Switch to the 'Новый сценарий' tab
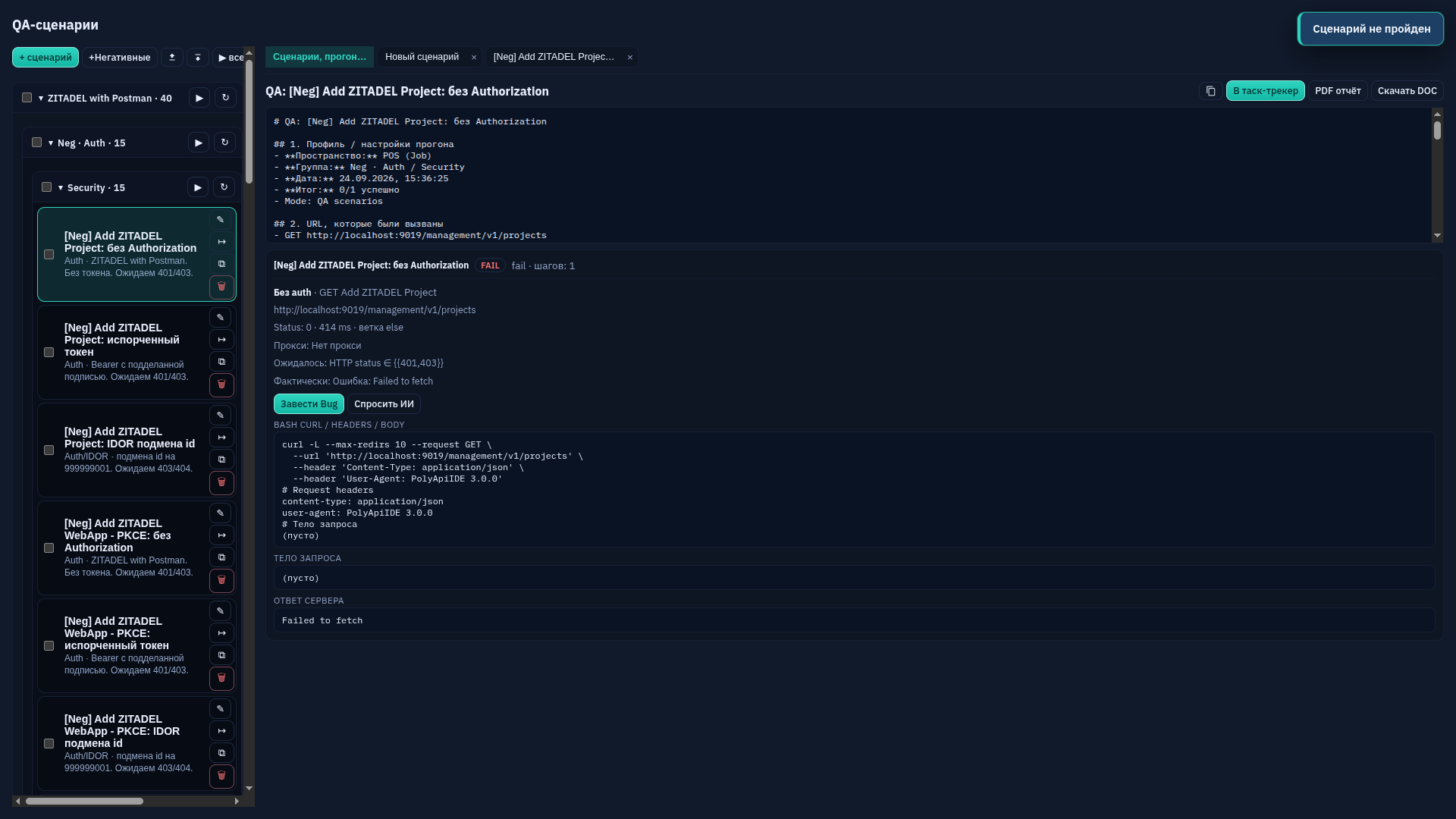This screenshot has width=1456, height=819. (422, 57)
